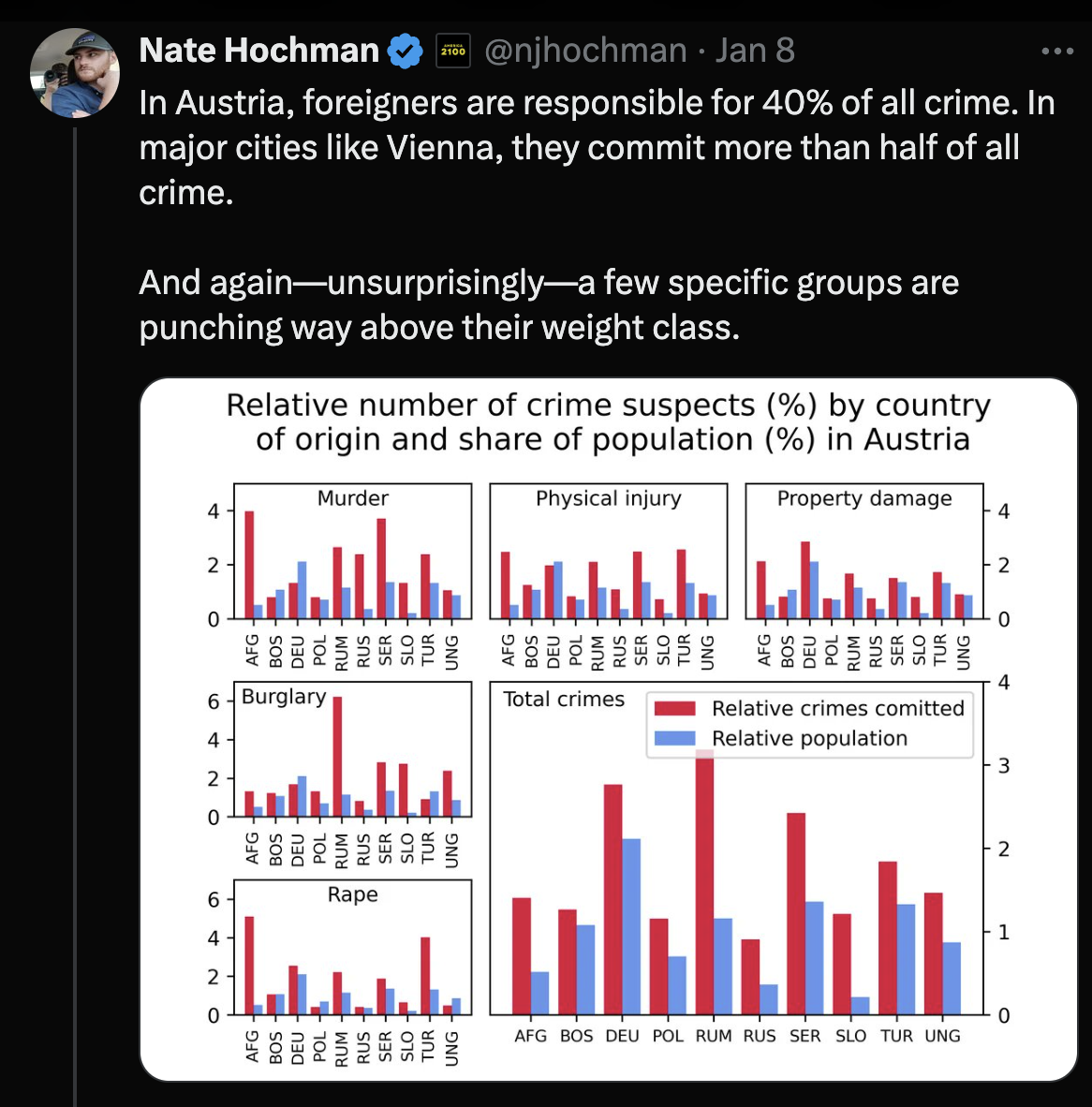Click the Rape subplot
The width and height of the screenshot is (1092, 1107).
[352, 948]
